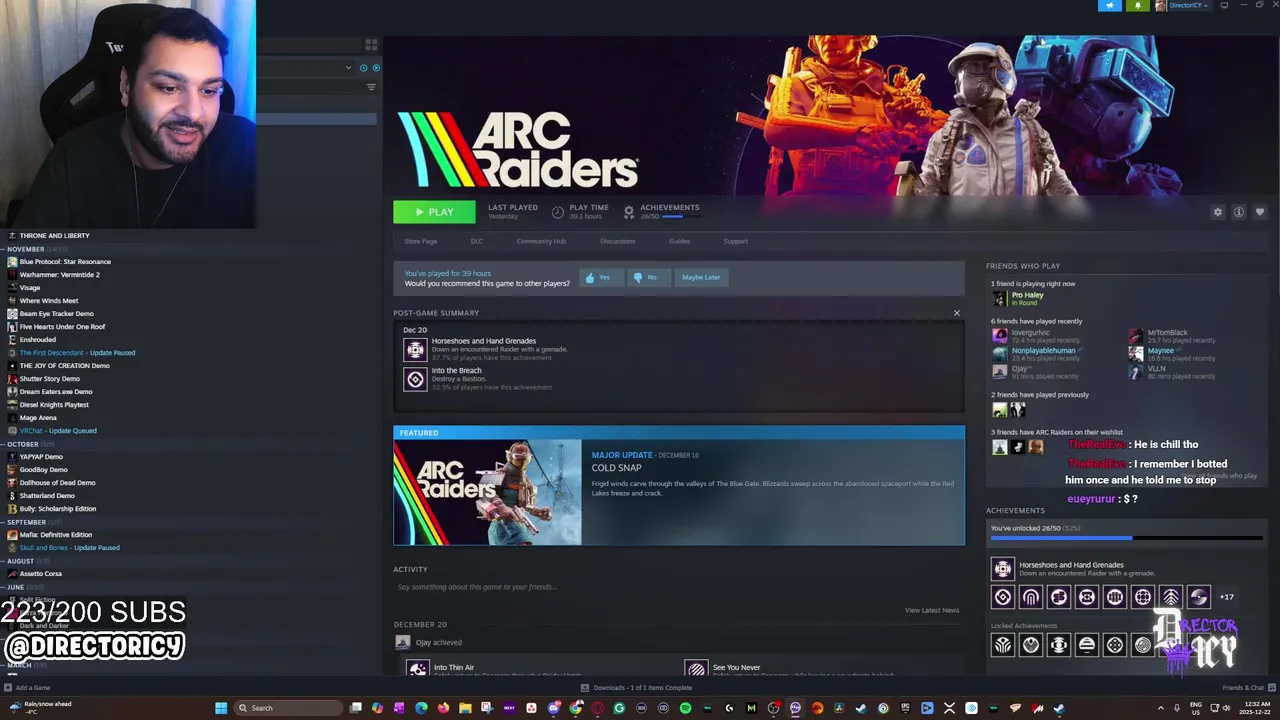
Task: Open Nonplayablehuman friend profile
Action: click(1043, 351)
